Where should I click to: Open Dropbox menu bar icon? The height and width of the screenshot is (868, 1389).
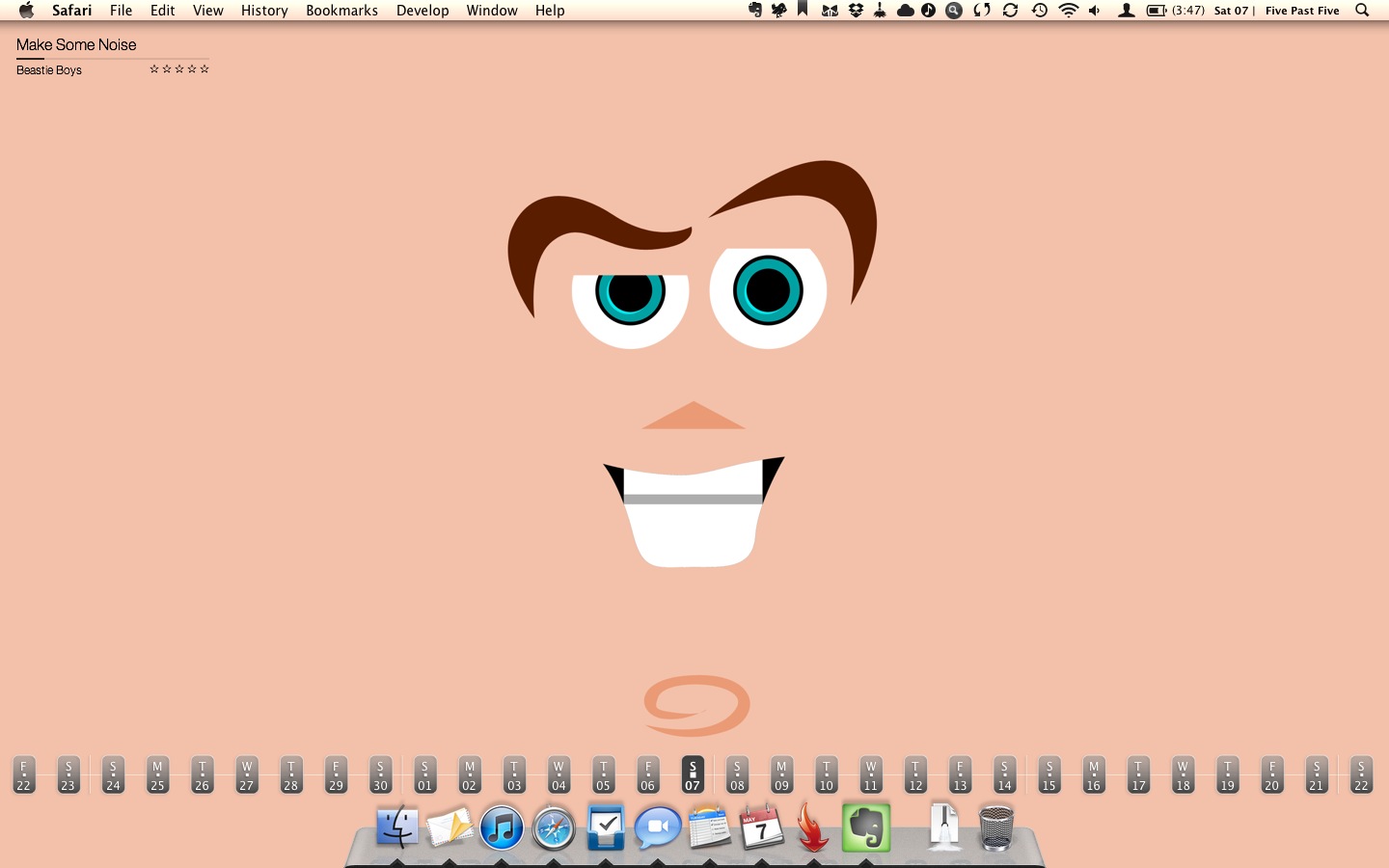tap(856, 11)
